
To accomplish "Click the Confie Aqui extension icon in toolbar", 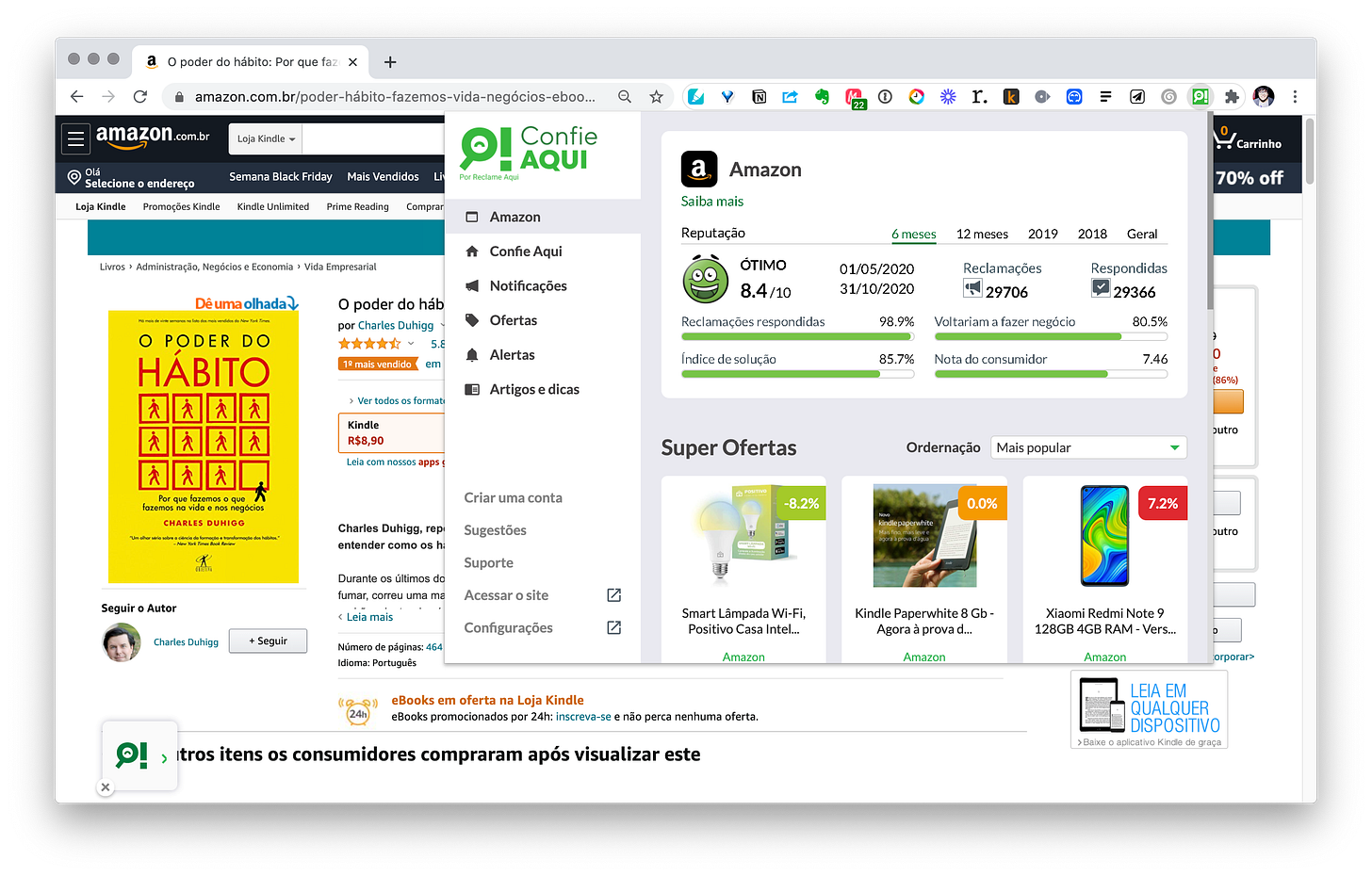I will pos(1200,96).
